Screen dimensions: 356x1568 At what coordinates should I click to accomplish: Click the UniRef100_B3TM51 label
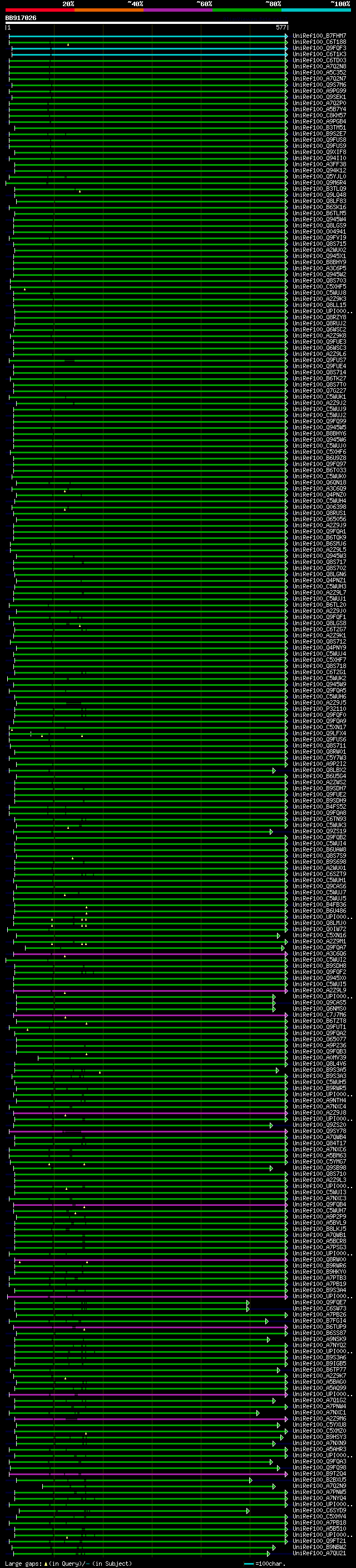tap(319, 128)
